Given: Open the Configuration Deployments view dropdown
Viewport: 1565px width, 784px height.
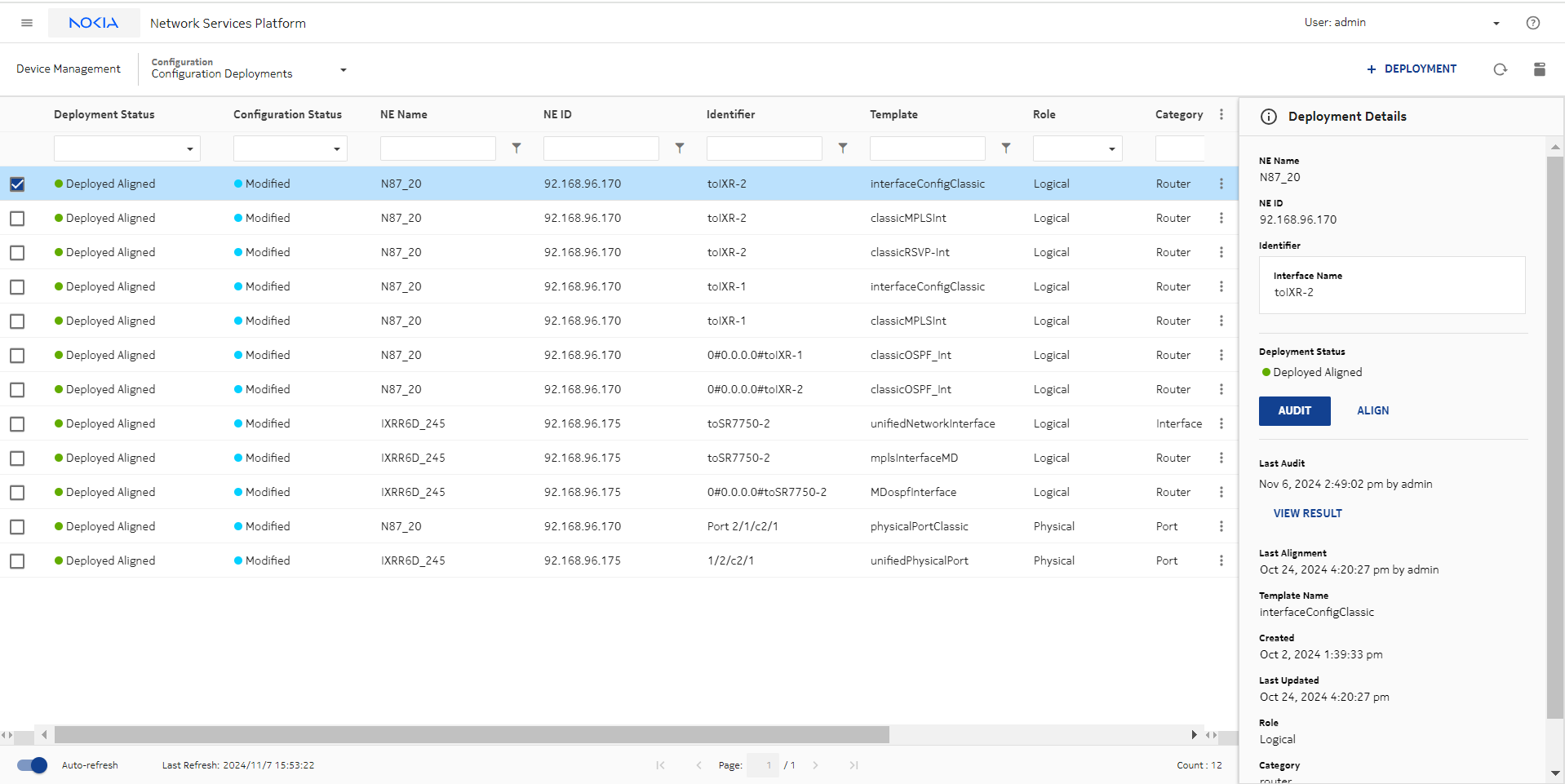Looking at the screenshot, I should tap(343, 70).
